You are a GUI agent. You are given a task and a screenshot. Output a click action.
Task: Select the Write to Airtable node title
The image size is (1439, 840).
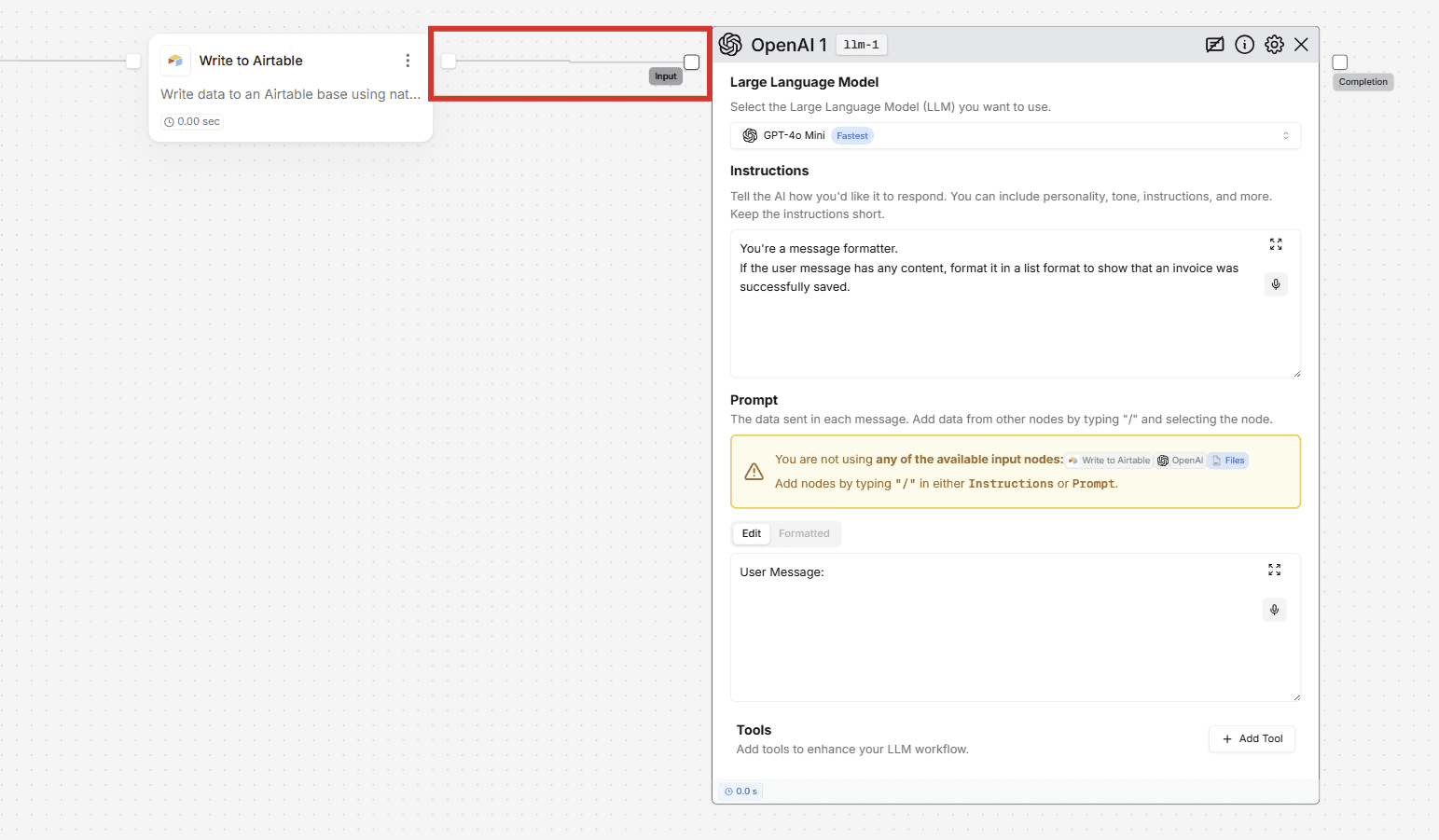click(251, 61)
